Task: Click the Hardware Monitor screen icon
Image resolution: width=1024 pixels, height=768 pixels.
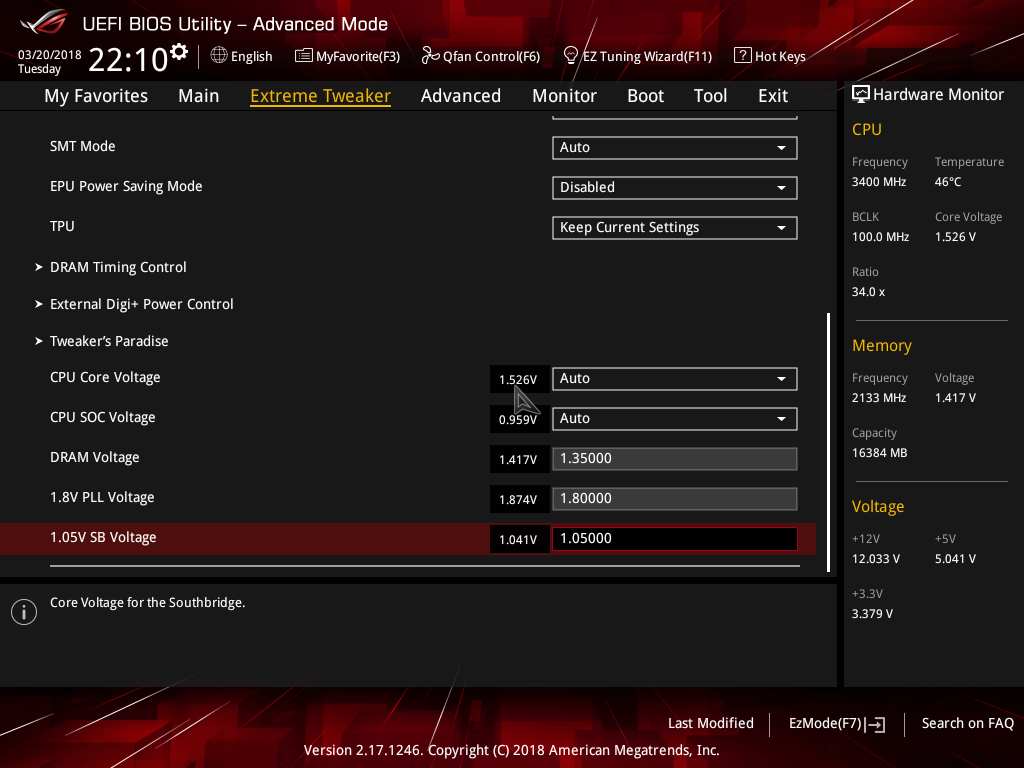Action: pos(861,94)
